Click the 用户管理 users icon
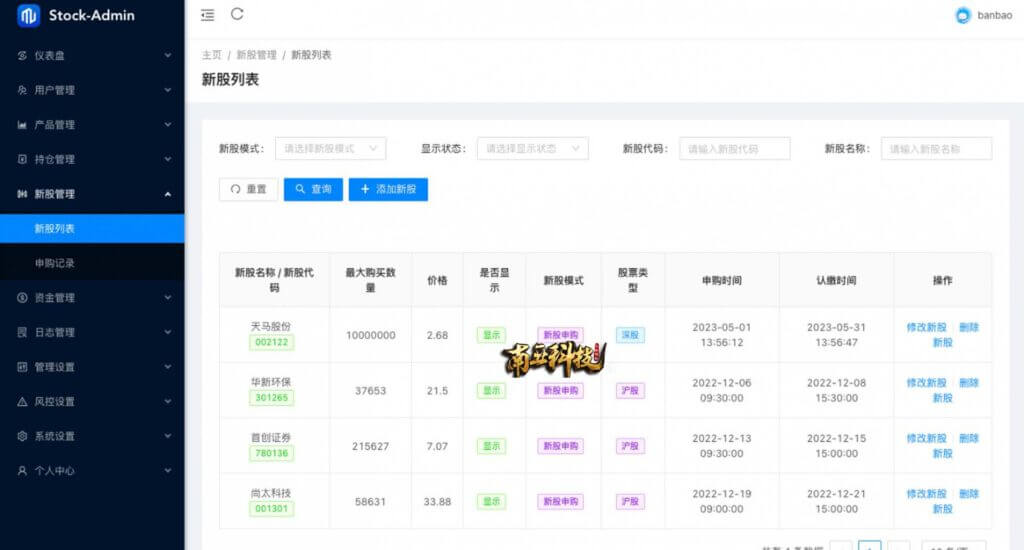The height and width of the screenshot is (550, 1024). tap(22, 90)
